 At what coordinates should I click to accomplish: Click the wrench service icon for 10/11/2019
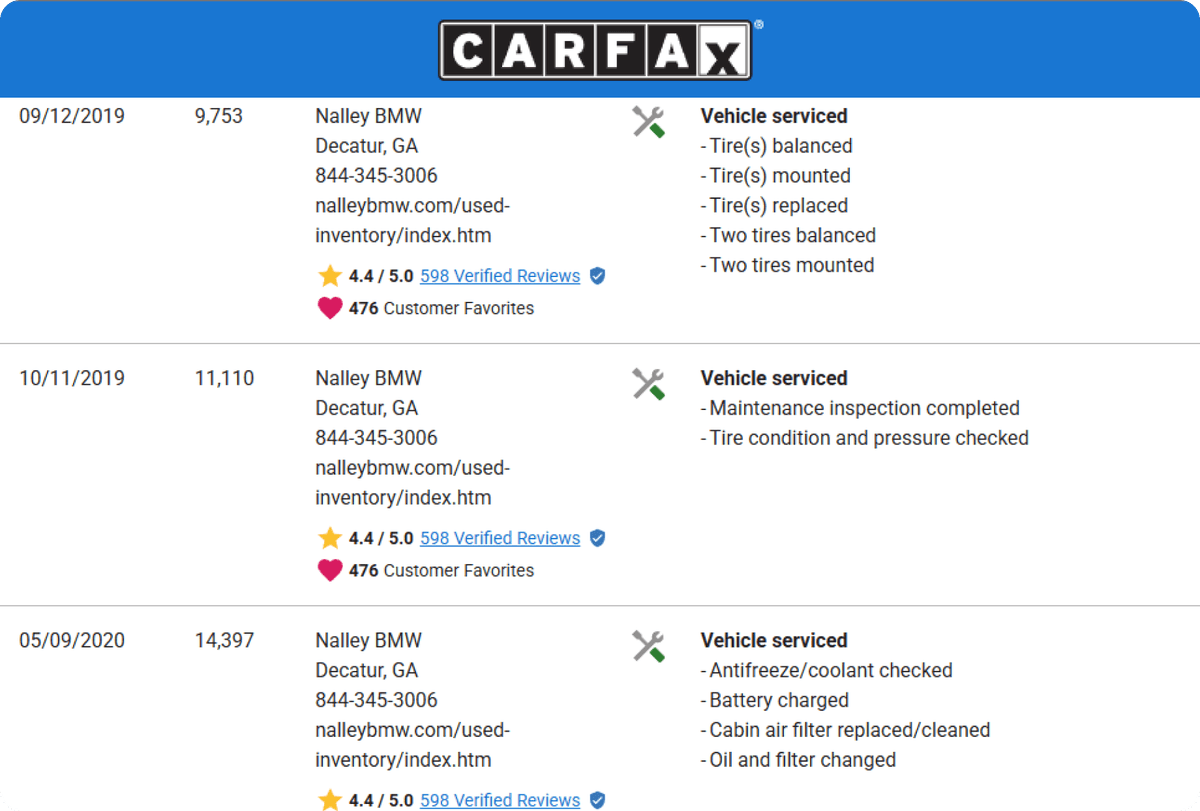[x=648, y=384]
